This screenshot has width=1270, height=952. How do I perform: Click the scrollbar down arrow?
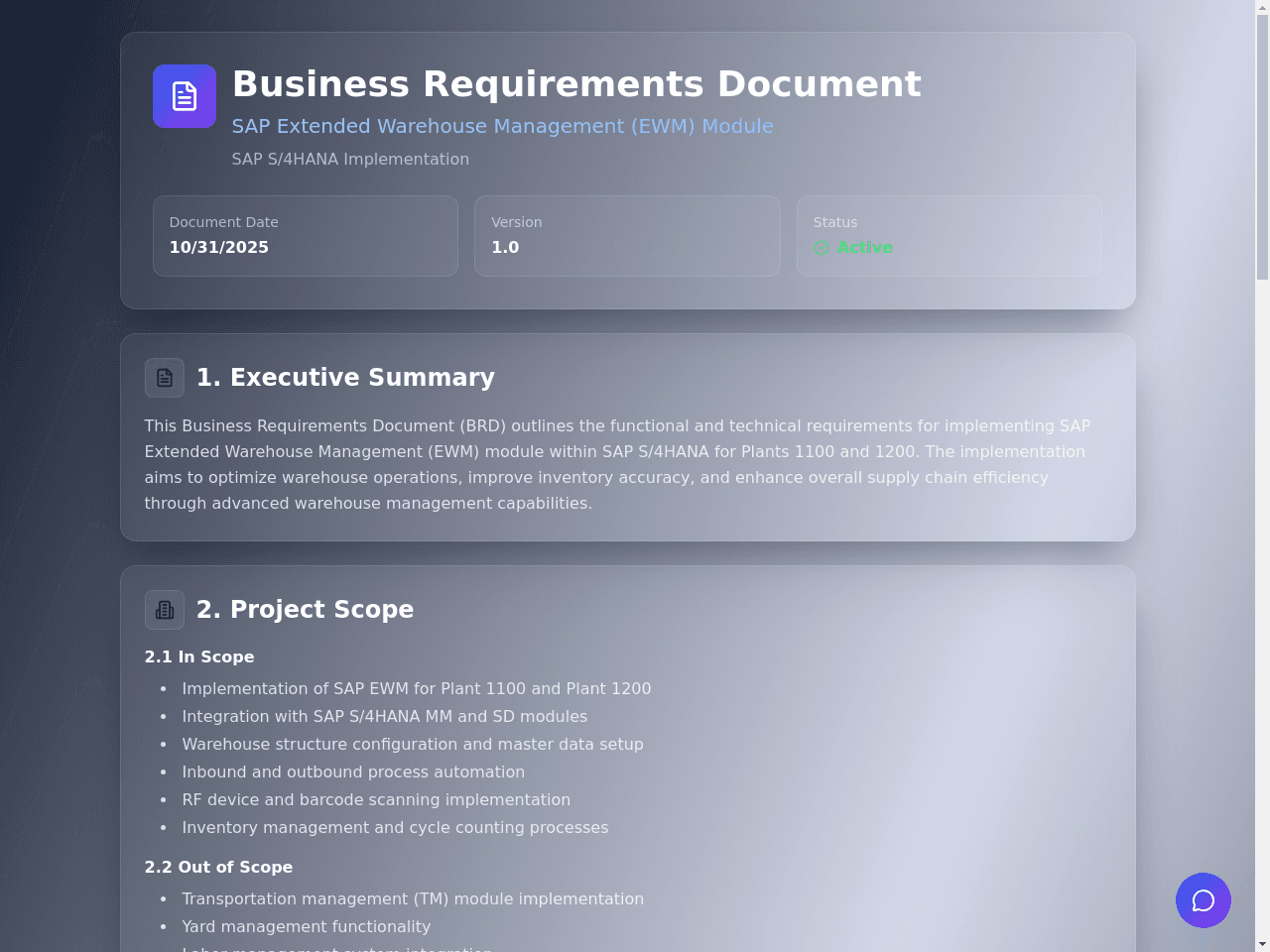[1262, 944]
